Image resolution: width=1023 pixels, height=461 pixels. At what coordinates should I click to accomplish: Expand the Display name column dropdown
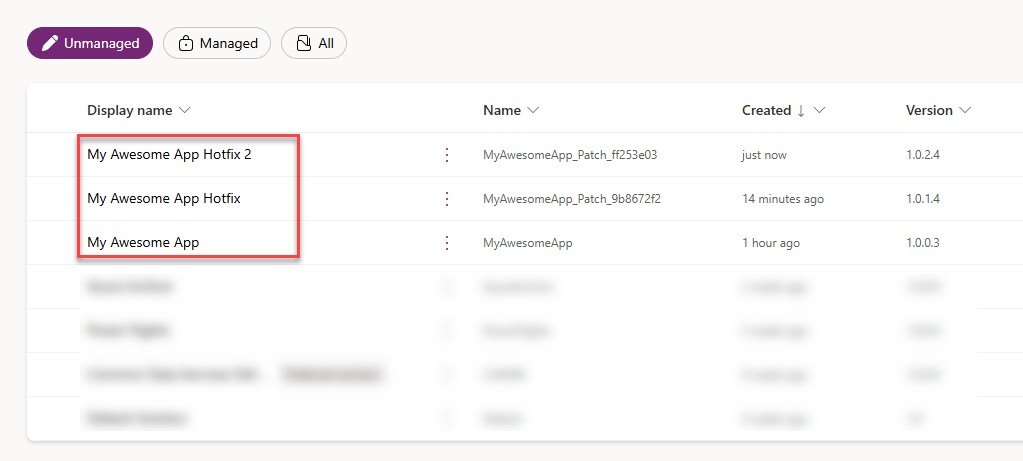(x=185, y=111)
